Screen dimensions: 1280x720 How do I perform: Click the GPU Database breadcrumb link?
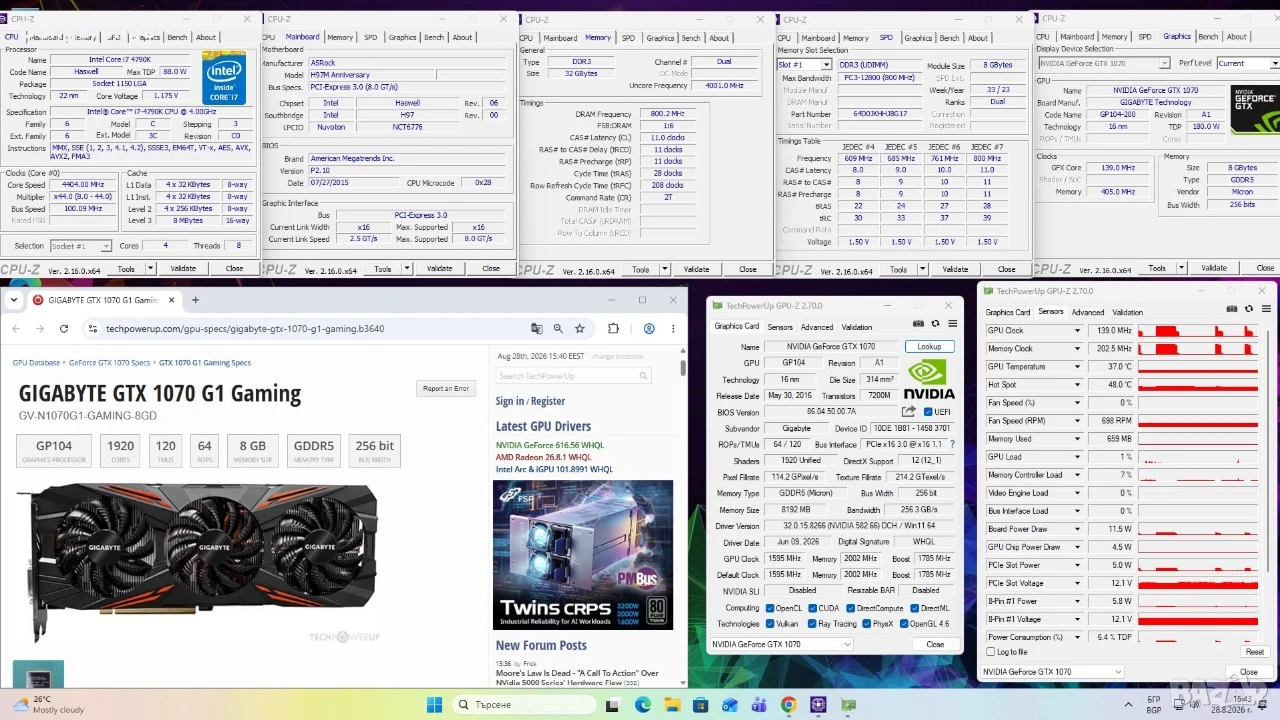pos(37,363)
